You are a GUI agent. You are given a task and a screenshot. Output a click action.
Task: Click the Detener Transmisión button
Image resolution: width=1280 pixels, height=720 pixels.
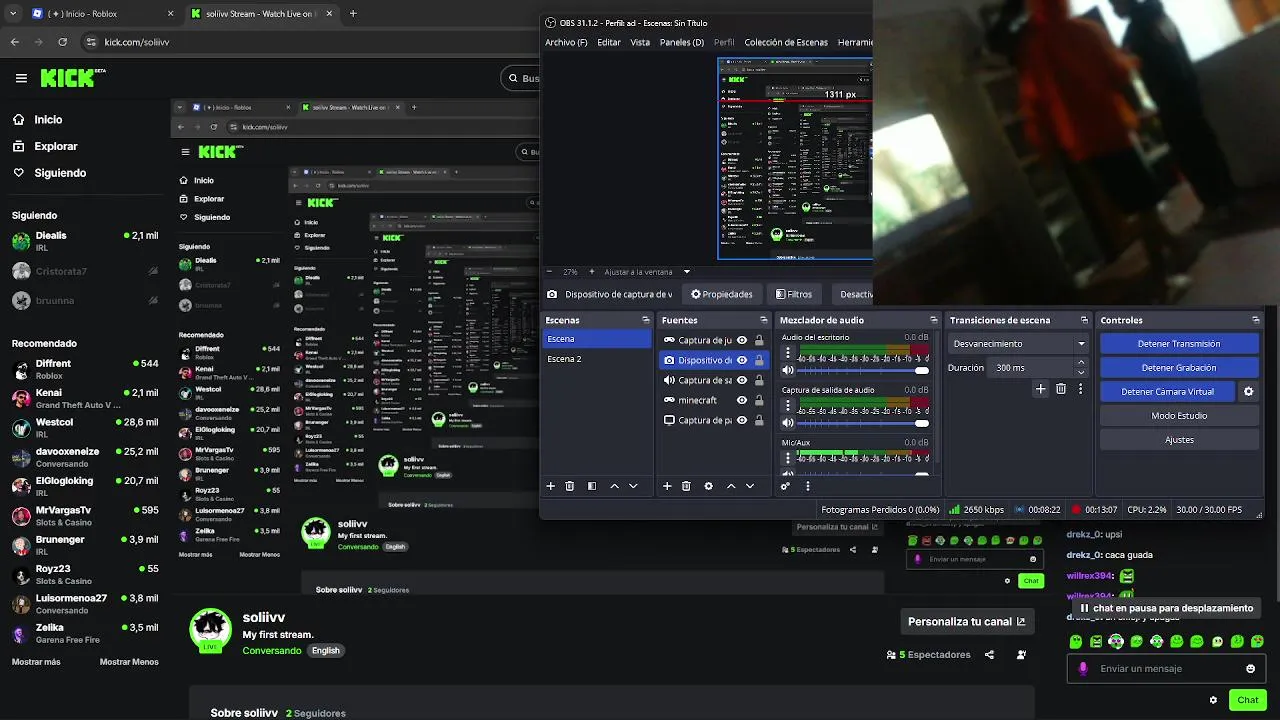pyautogui.click(x=1179, y=344)
